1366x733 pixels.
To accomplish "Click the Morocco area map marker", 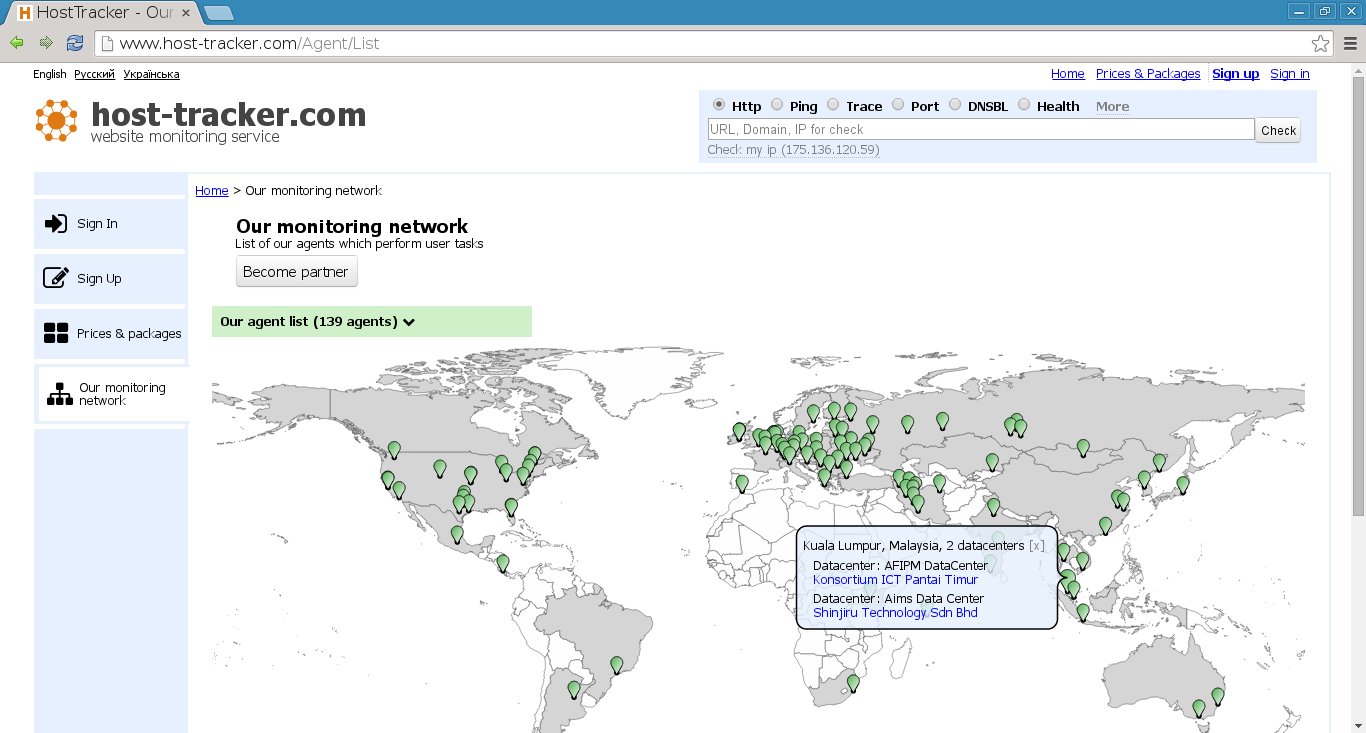I will tap(742, 485).
